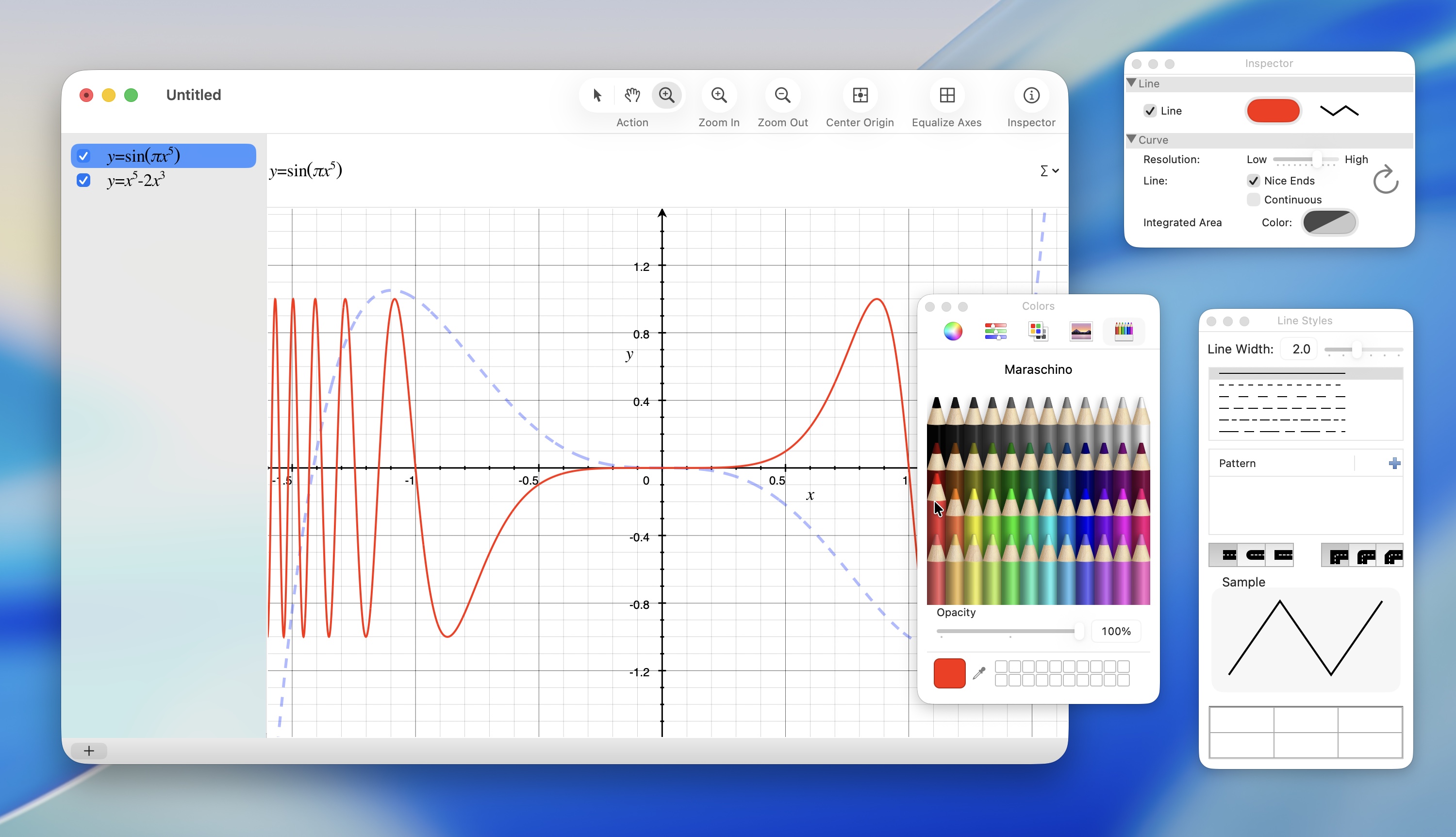
Task: Enable the Continuous checkbox
Action: (1253, 200)
